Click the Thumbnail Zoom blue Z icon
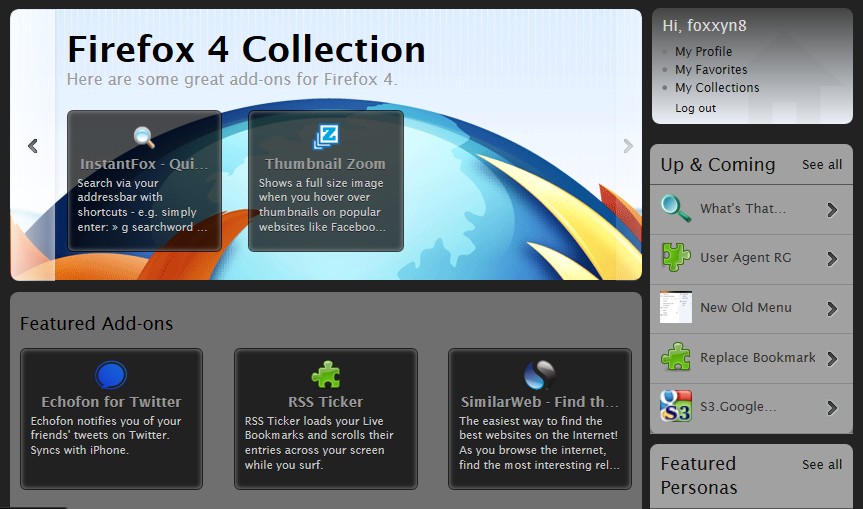 click(326, 137)
